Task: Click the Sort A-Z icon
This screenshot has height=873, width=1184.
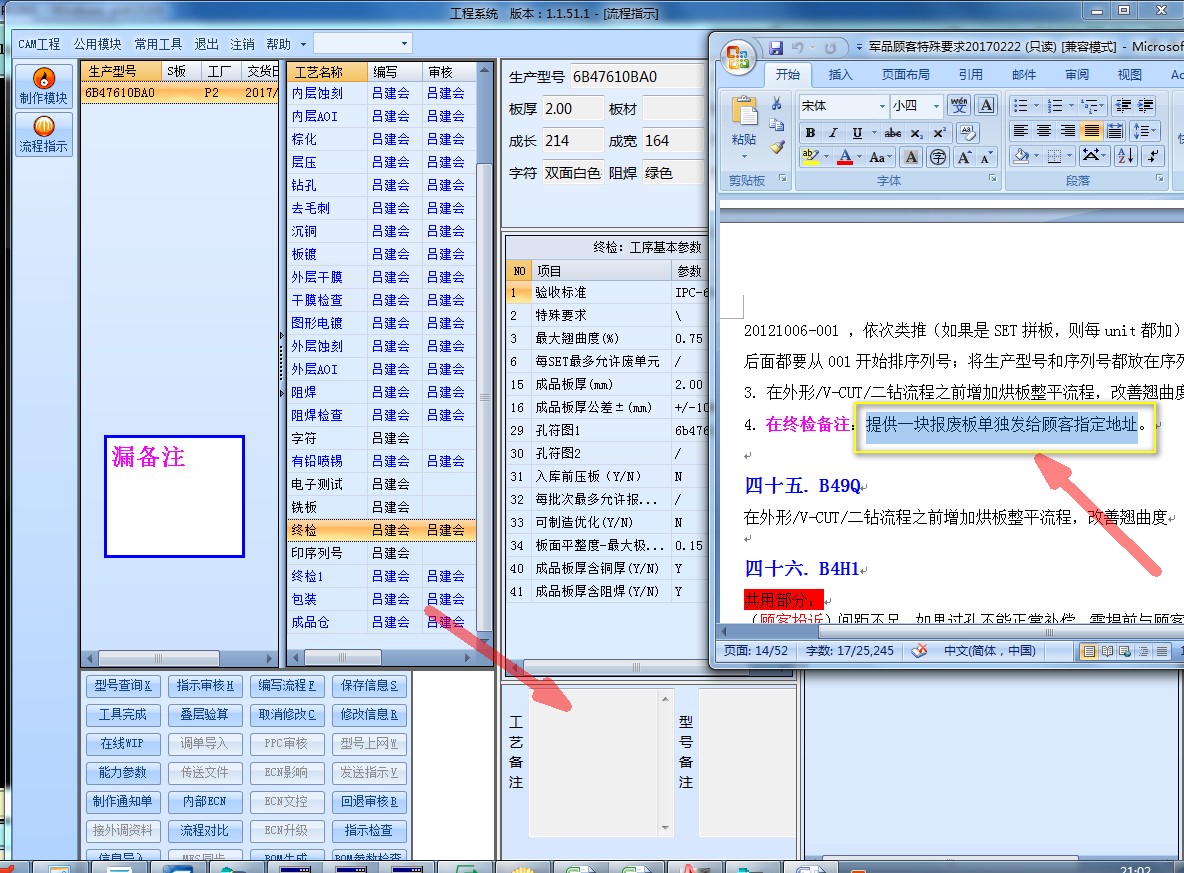Action: click(x=1125, y=156)
